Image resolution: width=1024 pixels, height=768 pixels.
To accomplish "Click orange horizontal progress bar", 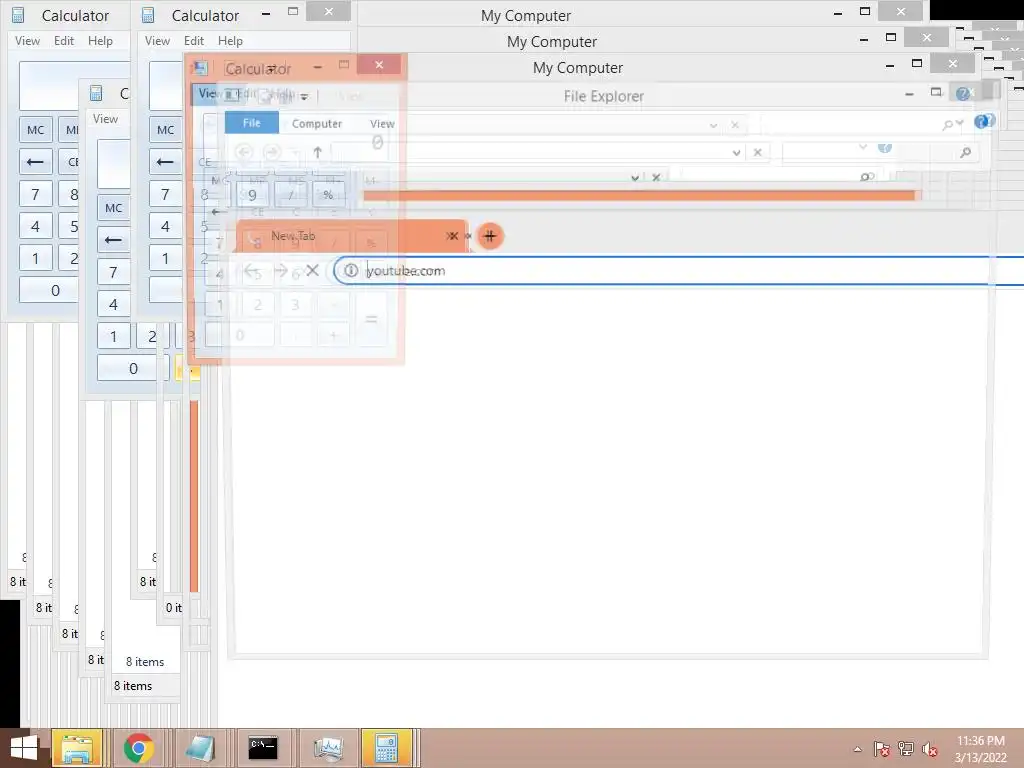I will click(x=641, y=195).
